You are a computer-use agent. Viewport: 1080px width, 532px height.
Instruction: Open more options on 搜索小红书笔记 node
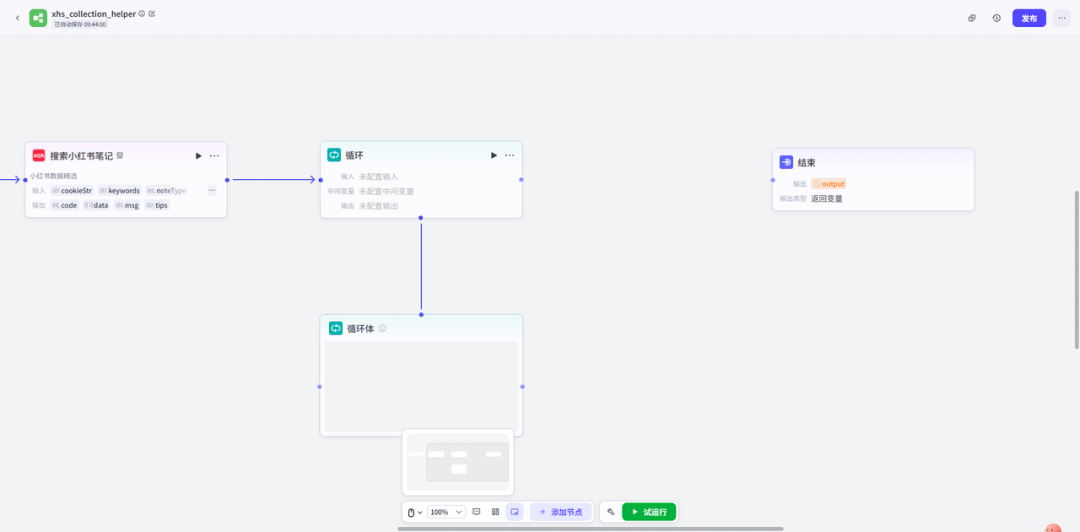[214, 156]
